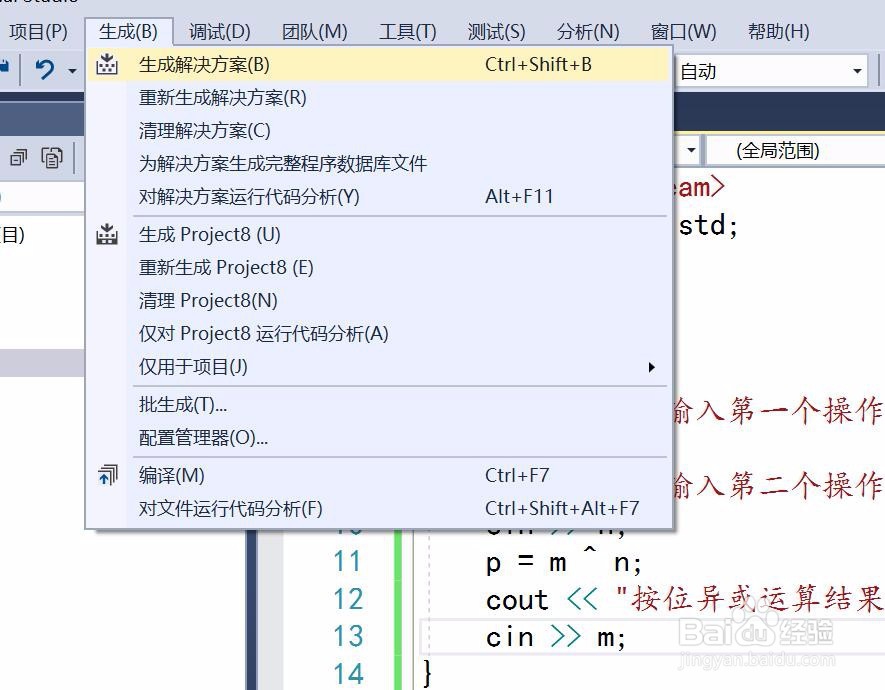Open the 项目(P) menu
This screenshot has height=690, width=885.
(x=38, y=32)
